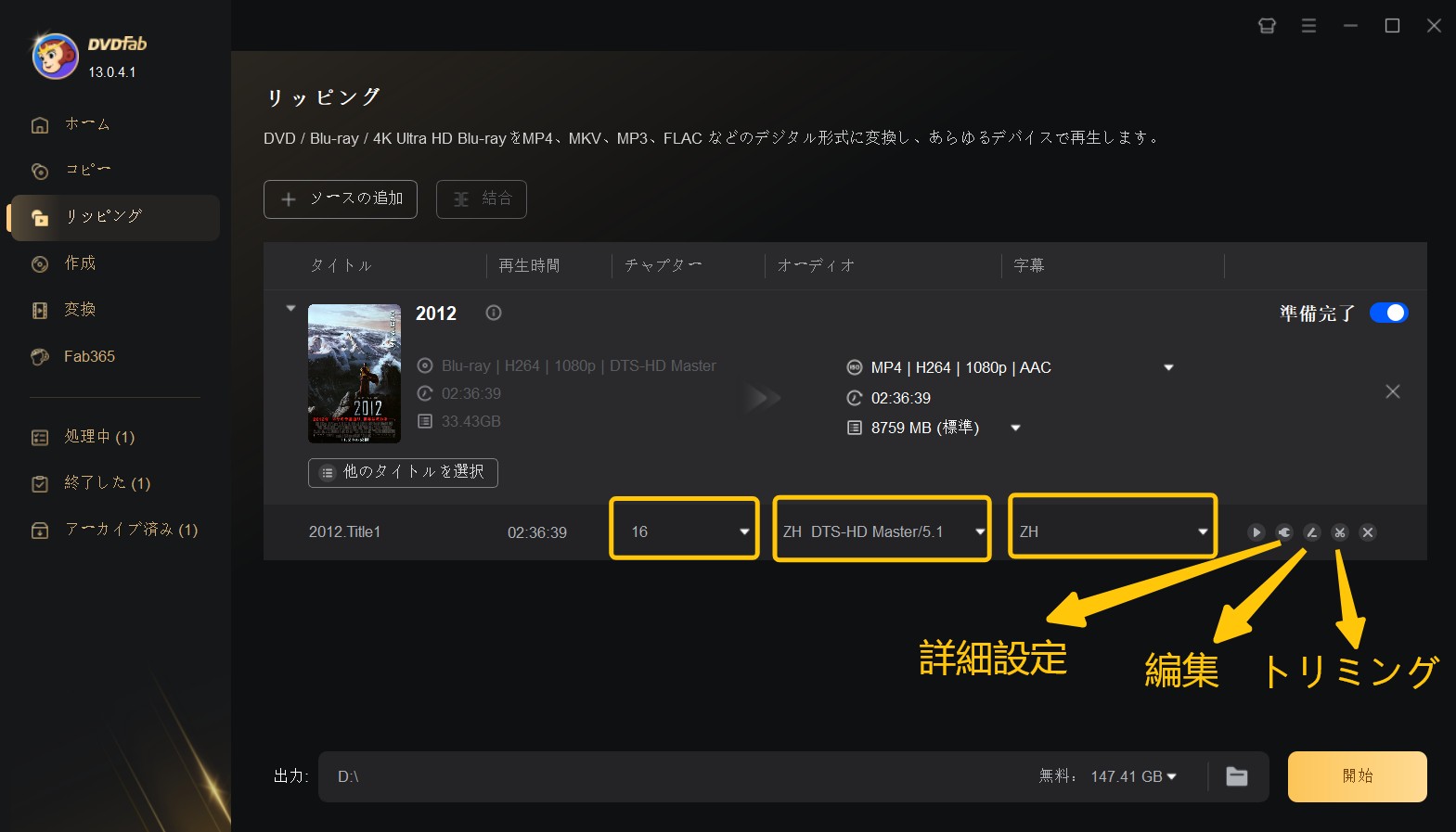Image resolution: width=1456 pixels, height=832 pixels.
Task: Browse output folder with folder icon
Action: coord(1237,776)
